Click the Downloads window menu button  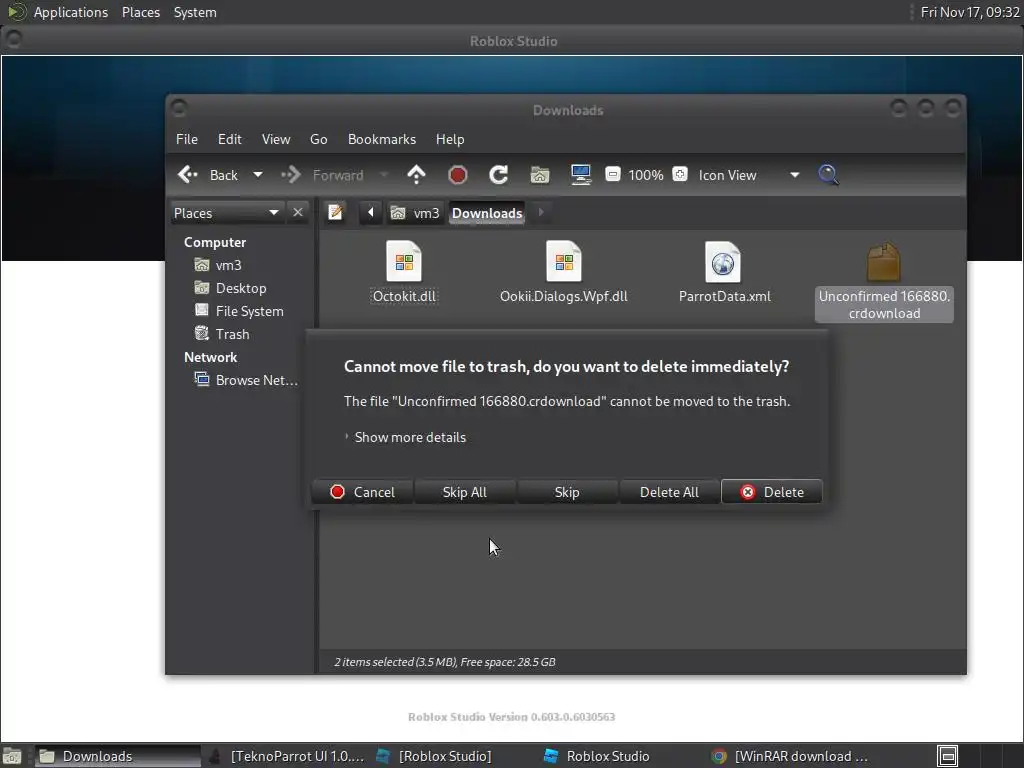click(x=179, y=108)
